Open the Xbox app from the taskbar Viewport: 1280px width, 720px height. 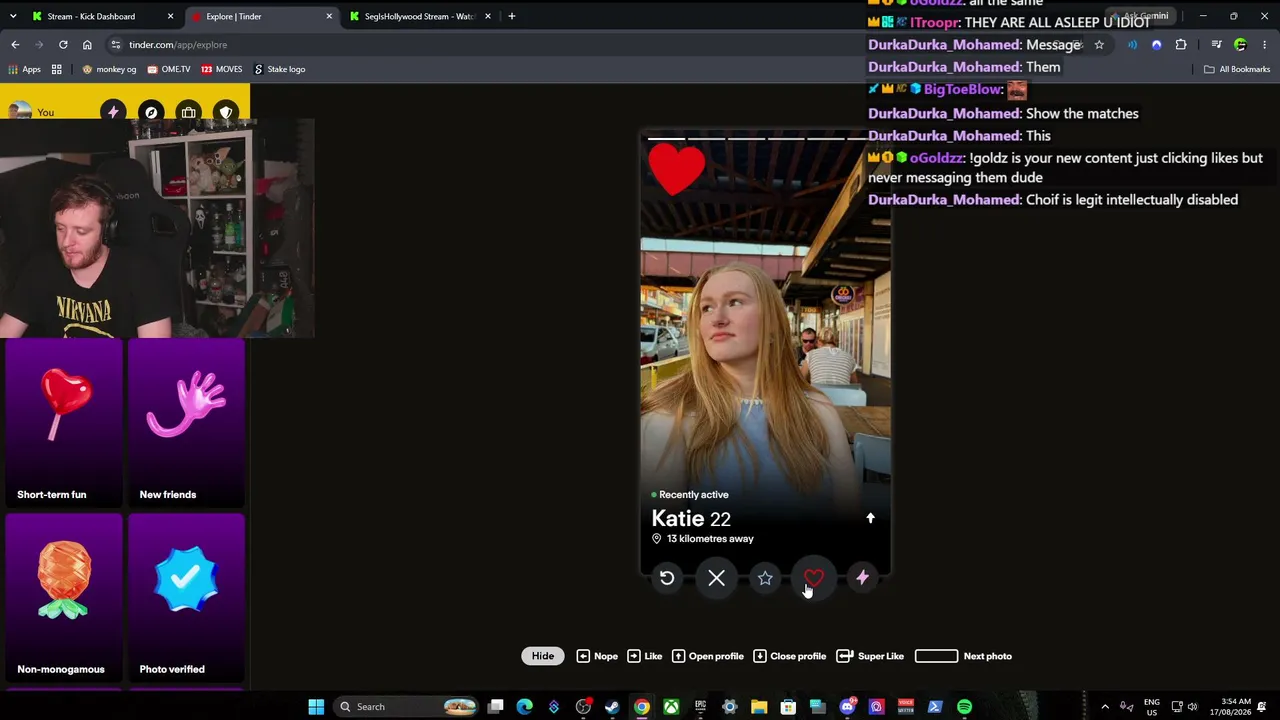click(671, 707)
